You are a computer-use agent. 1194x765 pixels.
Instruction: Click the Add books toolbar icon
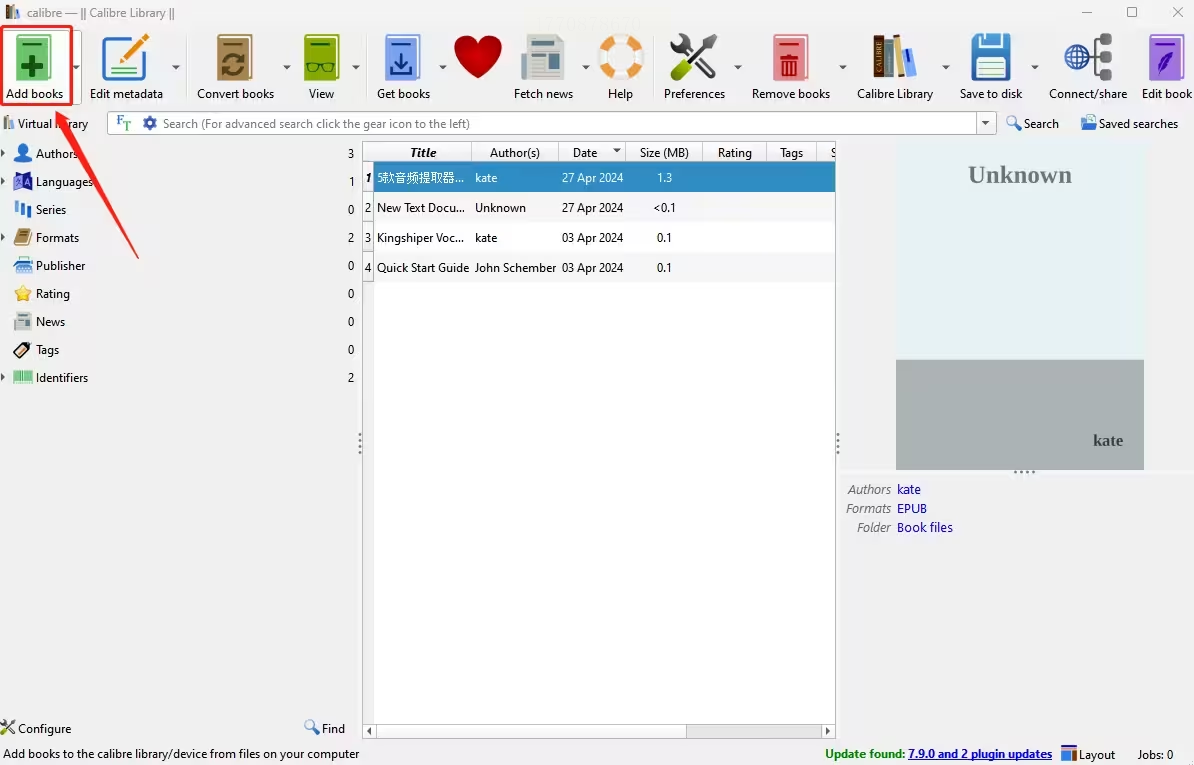[35, 62]
